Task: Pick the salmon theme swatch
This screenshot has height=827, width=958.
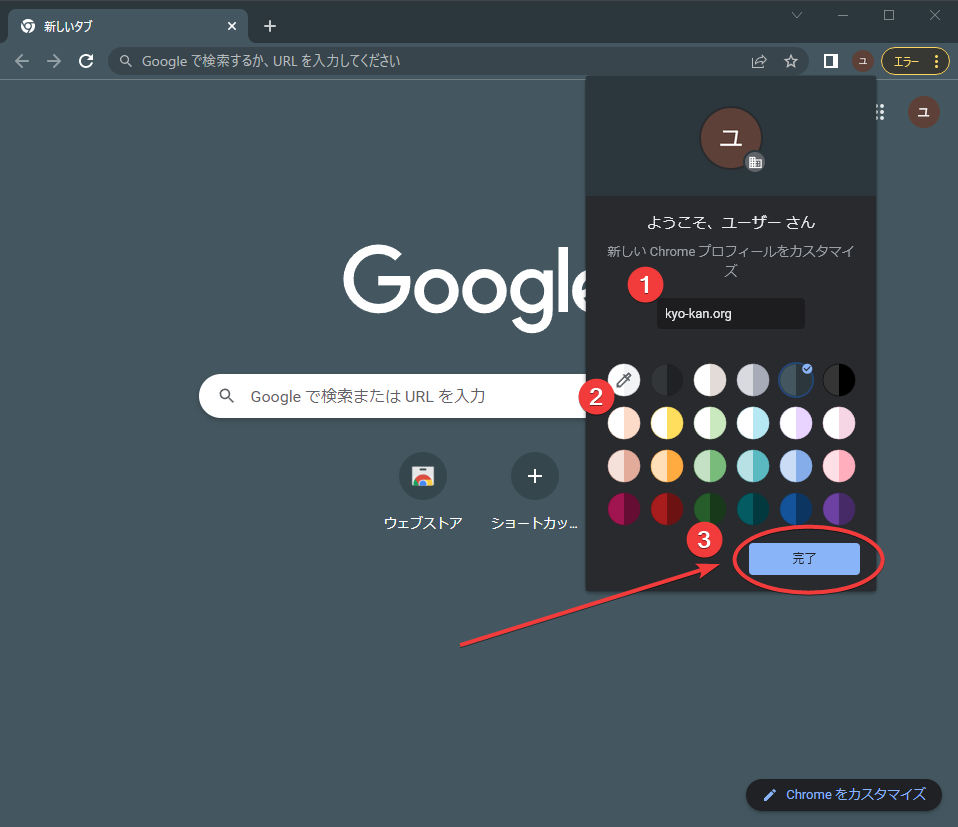Action: point(624,466)
